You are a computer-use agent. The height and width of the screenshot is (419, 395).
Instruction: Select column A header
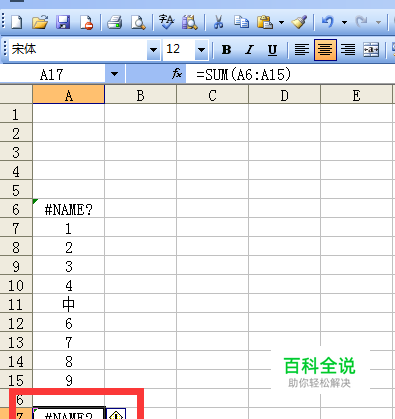pyautogui.click(x=69, y=95)
